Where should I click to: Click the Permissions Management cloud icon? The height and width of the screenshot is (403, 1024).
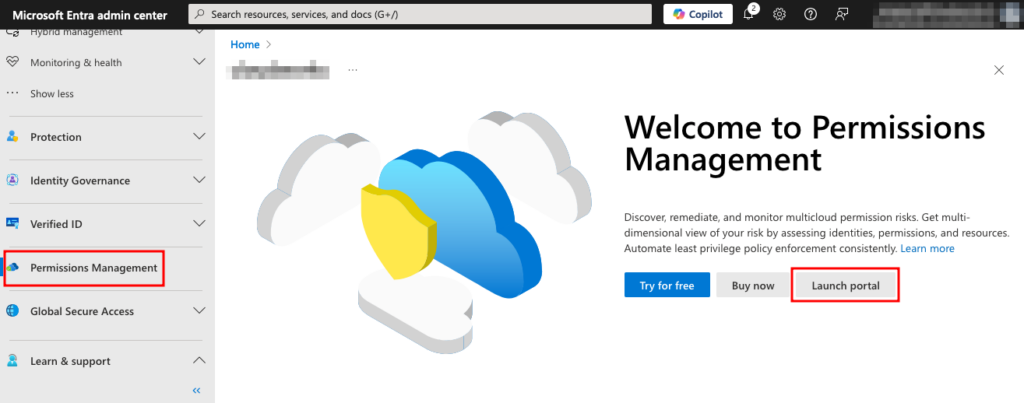tap(14, 268)
